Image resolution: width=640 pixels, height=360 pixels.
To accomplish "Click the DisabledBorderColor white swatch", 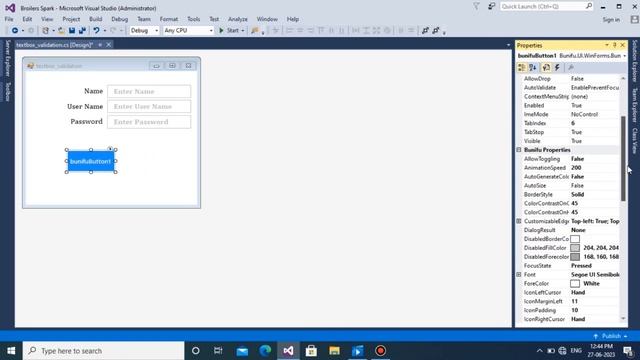I will pyautogui.click(x=575, y=239).
